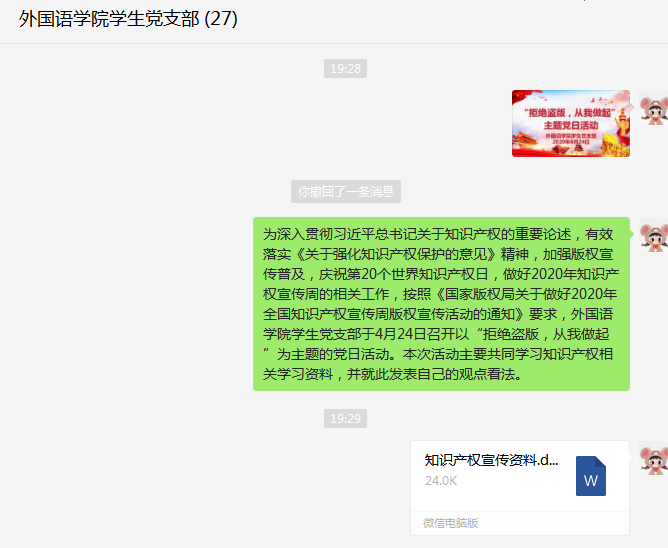Image resolution: width=668 pixels, height=548 pixels.
Task: Click chat title 外国语学院学生党支部
Action: (109, 19)
